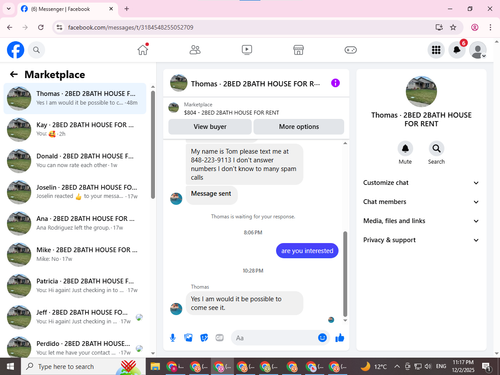Viewport: 500px width, 375px height.
Task: Open the Chrome three-dot menu
Action: 490,27
